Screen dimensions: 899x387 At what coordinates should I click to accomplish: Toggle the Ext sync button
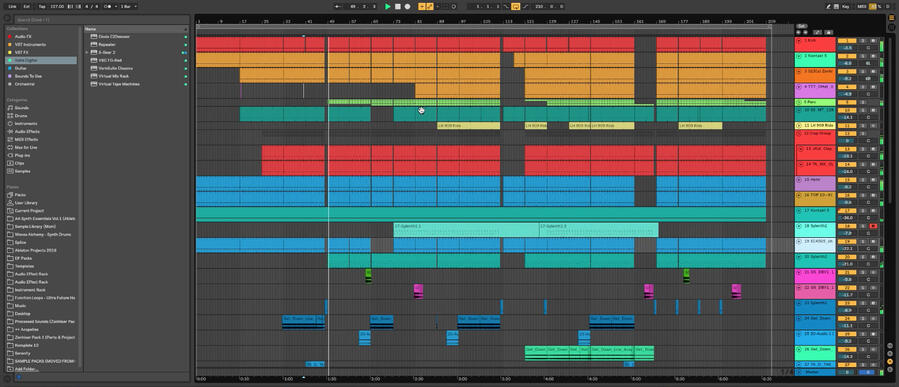[27, 6]
